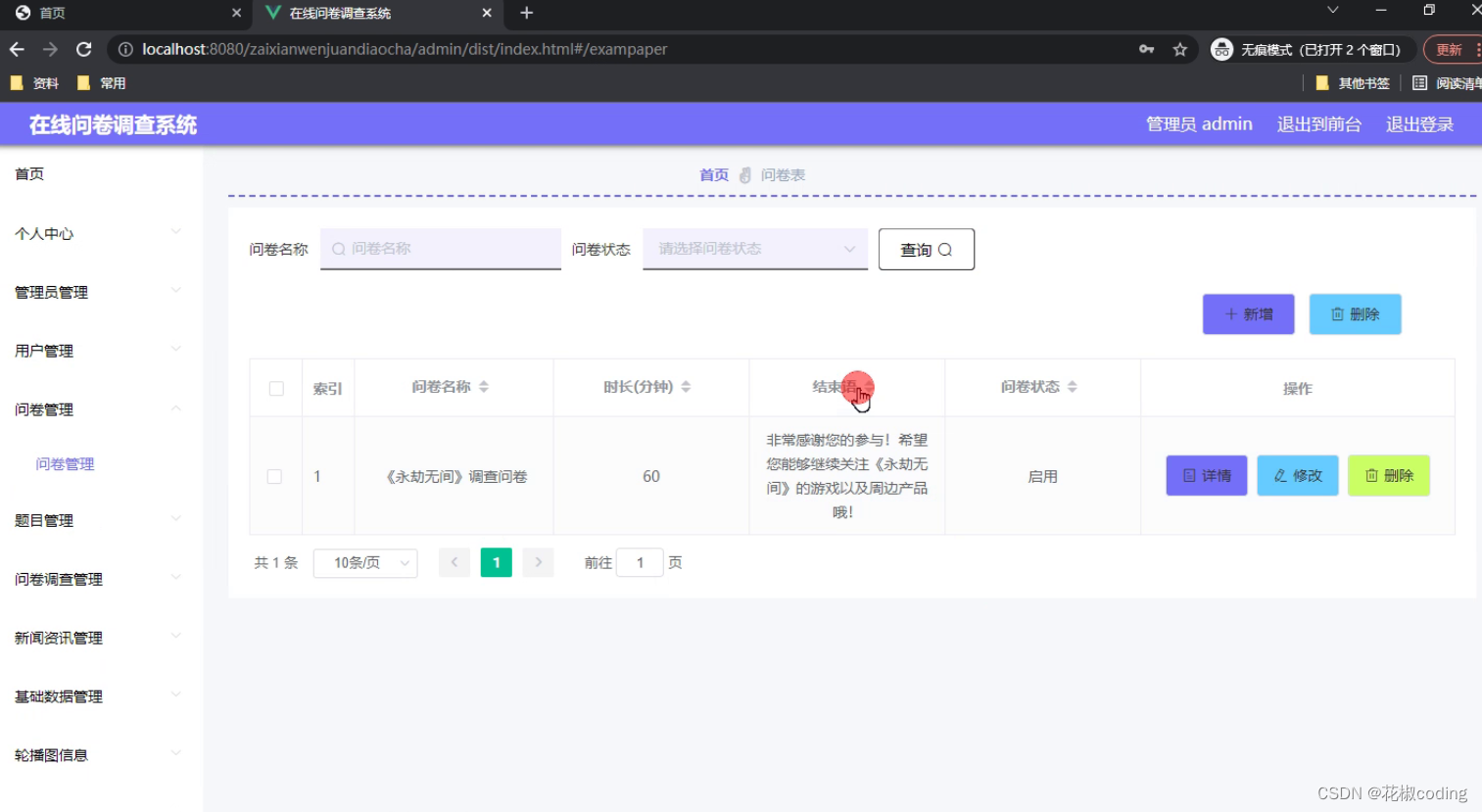Click the trash icon on bulk 删除 button
1482x812 pixels.
click(1338, 313)
